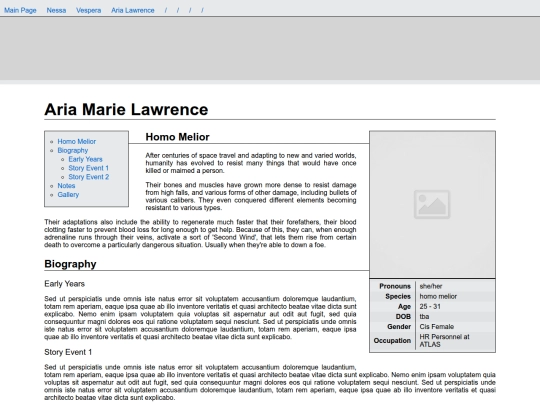Select the Occupation label in infobox

pyautogui.click(x=392, y=341)
